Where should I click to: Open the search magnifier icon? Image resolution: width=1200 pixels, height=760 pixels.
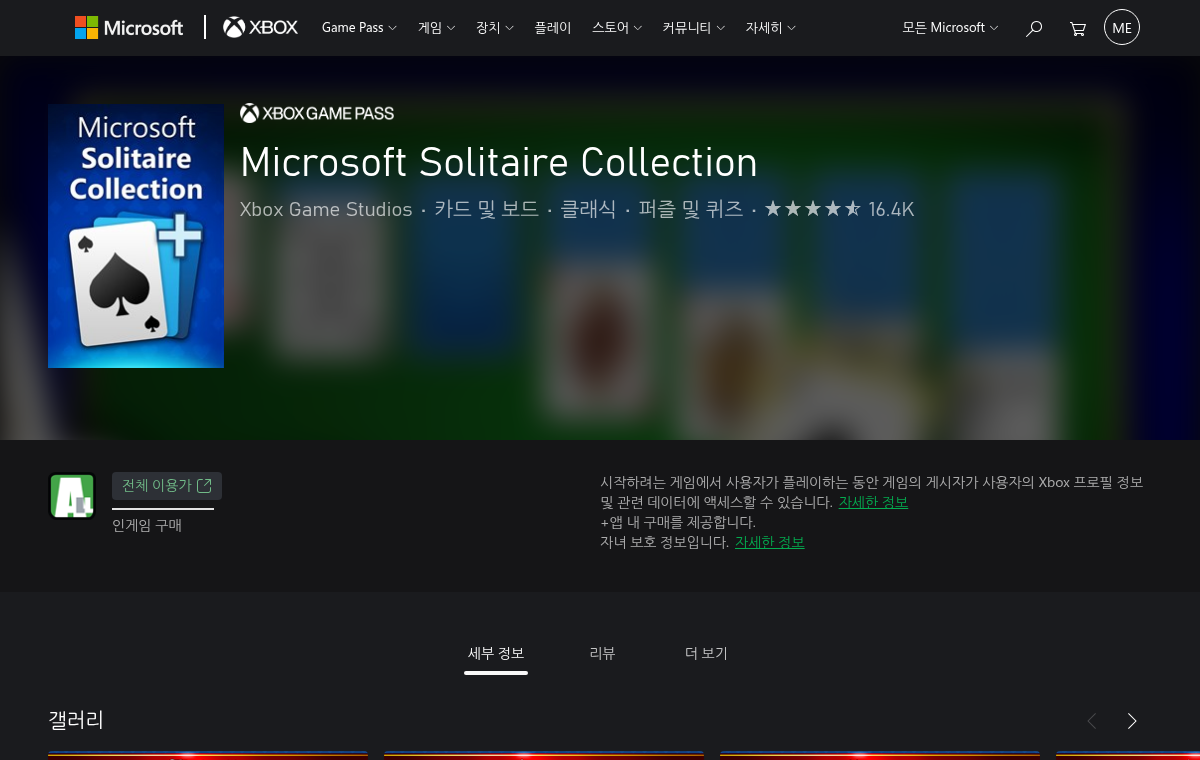[x=1034, y=28]
